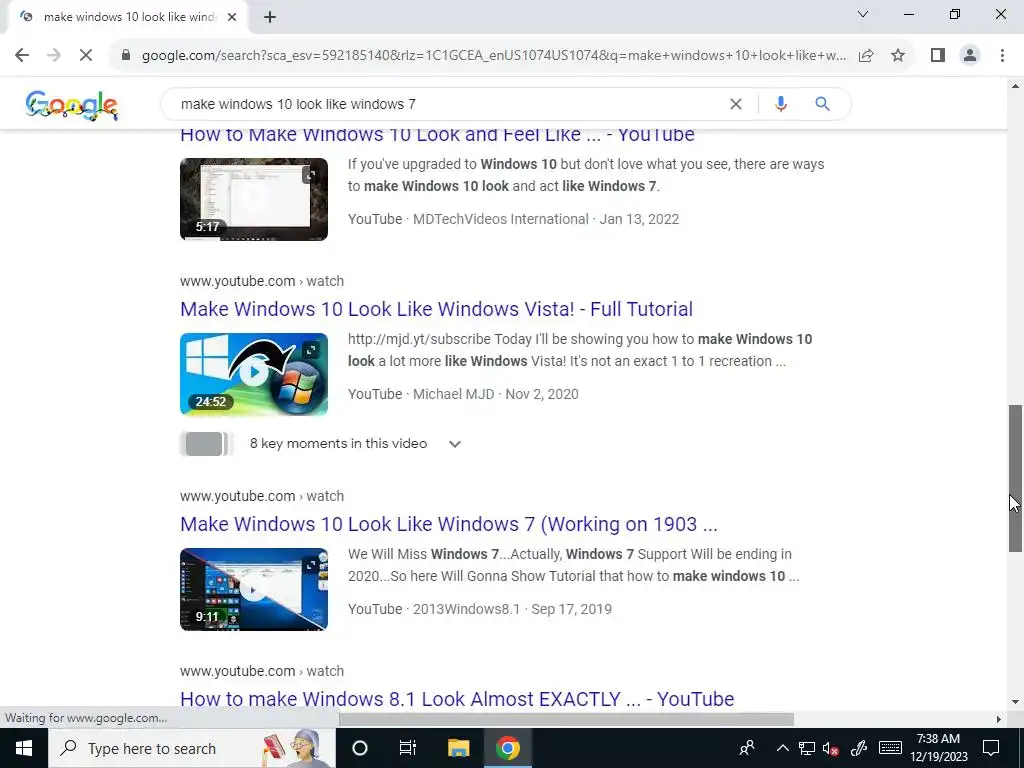Open the clock showing 7:38 AM
This screenshot has width=1024, height=768.
[938, 748]
